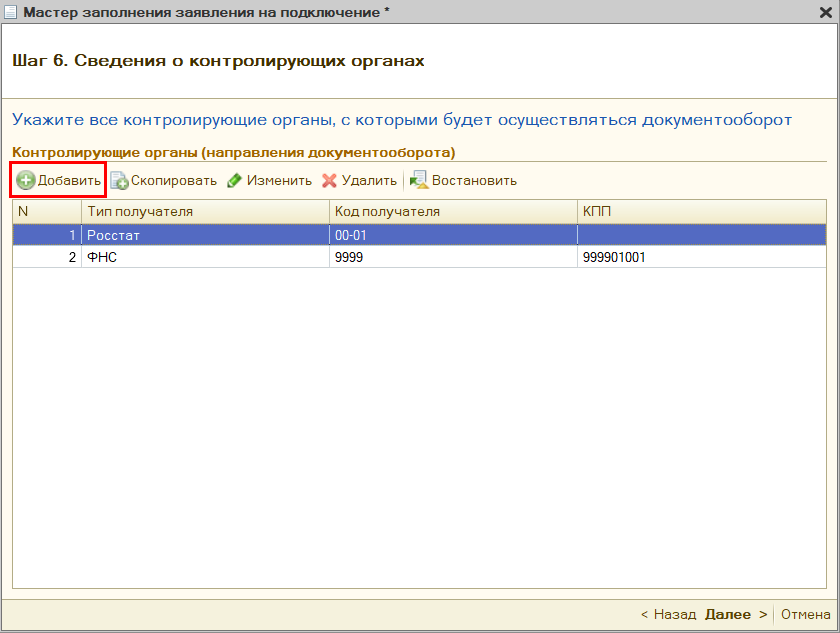This screenshot has width=840, height=633.
Task: Click the 00-01 recipient code cell
Action: point(453,234)
